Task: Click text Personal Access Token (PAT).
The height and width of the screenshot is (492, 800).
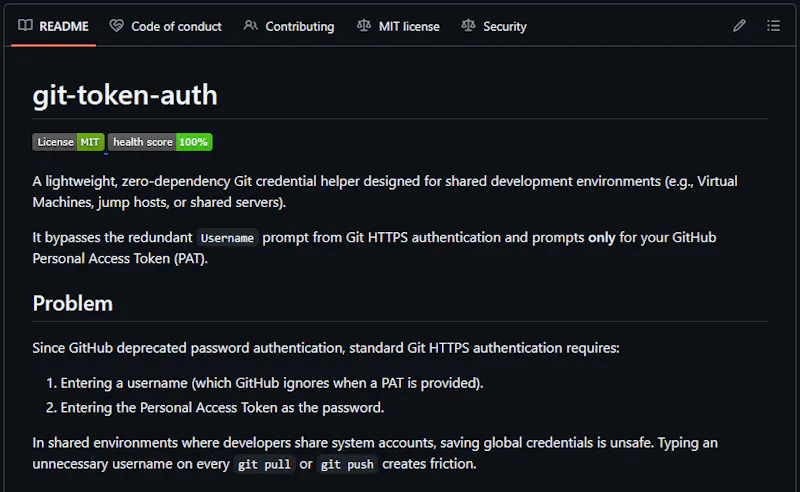Action: [x=120, y=258]
